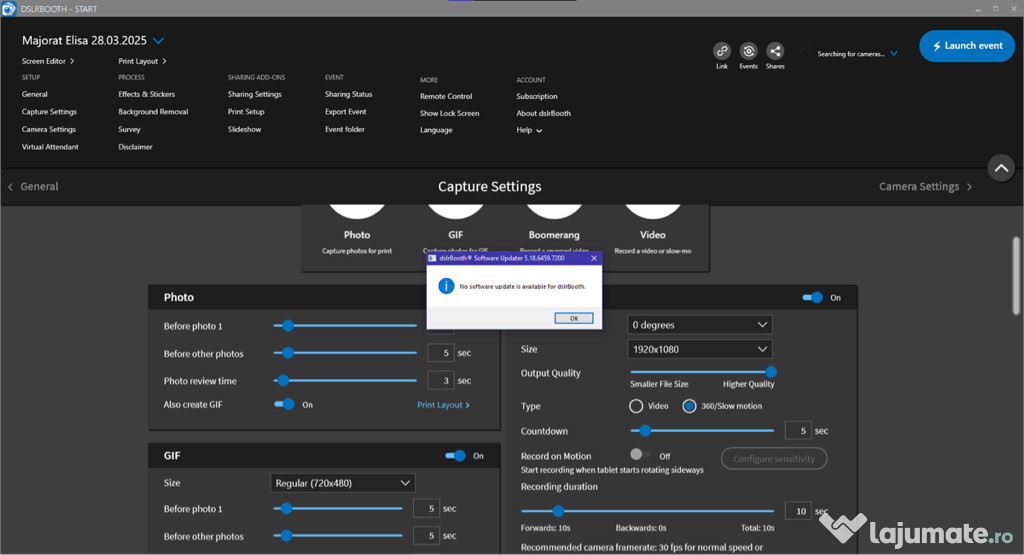Expand the Help menu
The height and width of the screenshot is (555, 1024).
click(x=529, y=130)
